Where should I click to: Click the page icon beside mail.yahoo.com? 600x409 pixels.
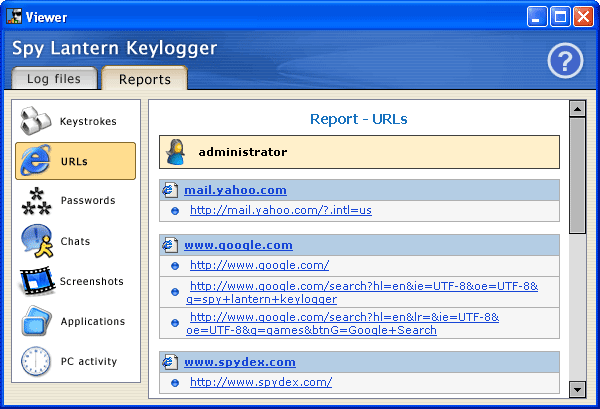[x=170, y=190]
